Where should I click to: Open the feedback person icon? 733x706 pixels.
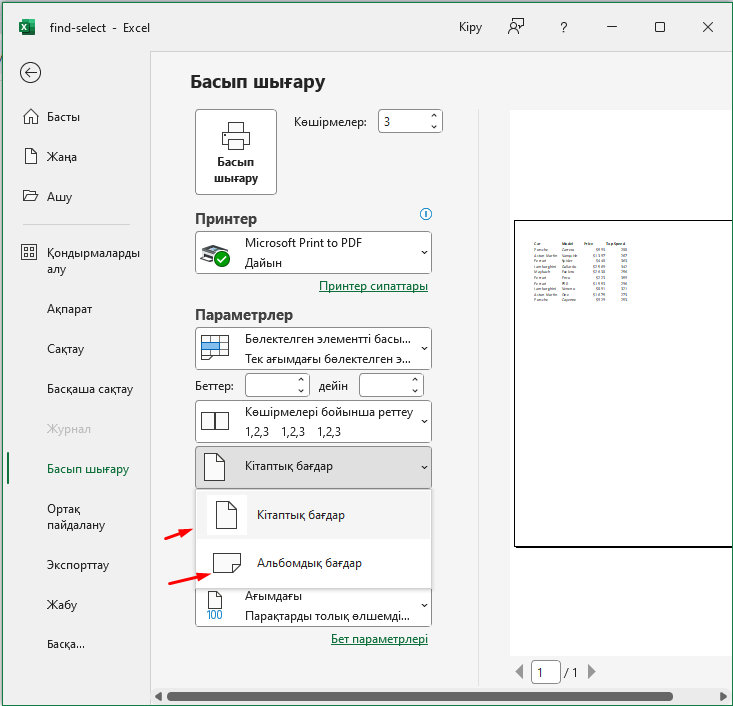(516, 27)
